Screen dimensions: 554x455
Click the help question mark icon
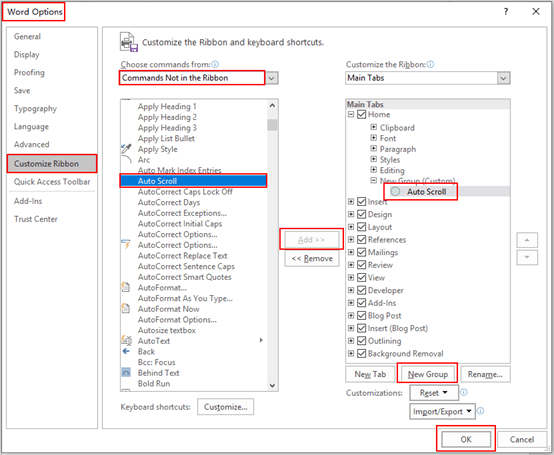click(506, 12)
